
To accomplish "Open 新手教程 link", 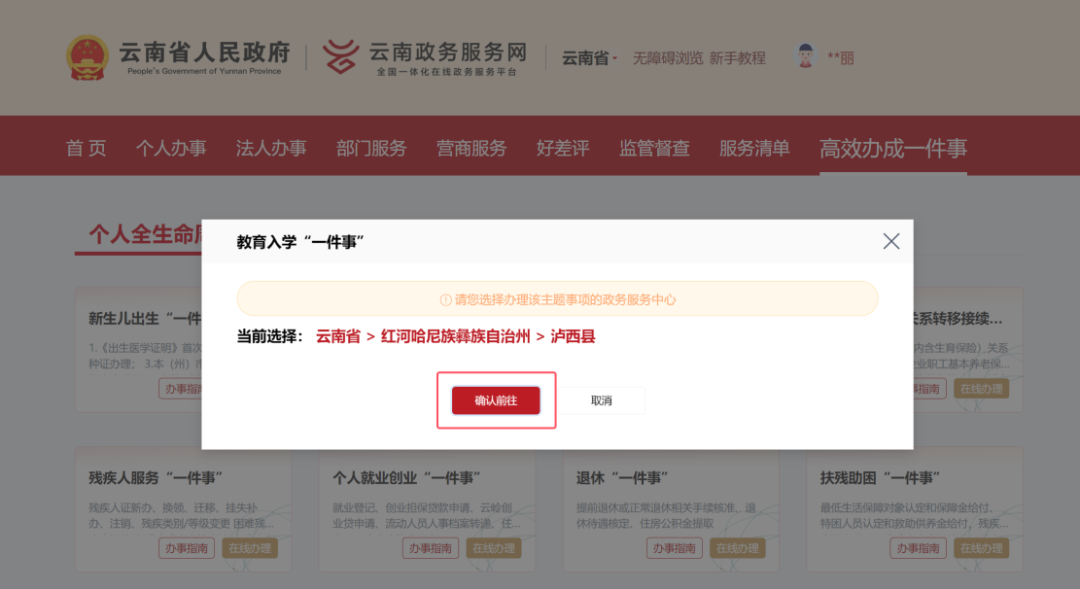I will 738,59.
